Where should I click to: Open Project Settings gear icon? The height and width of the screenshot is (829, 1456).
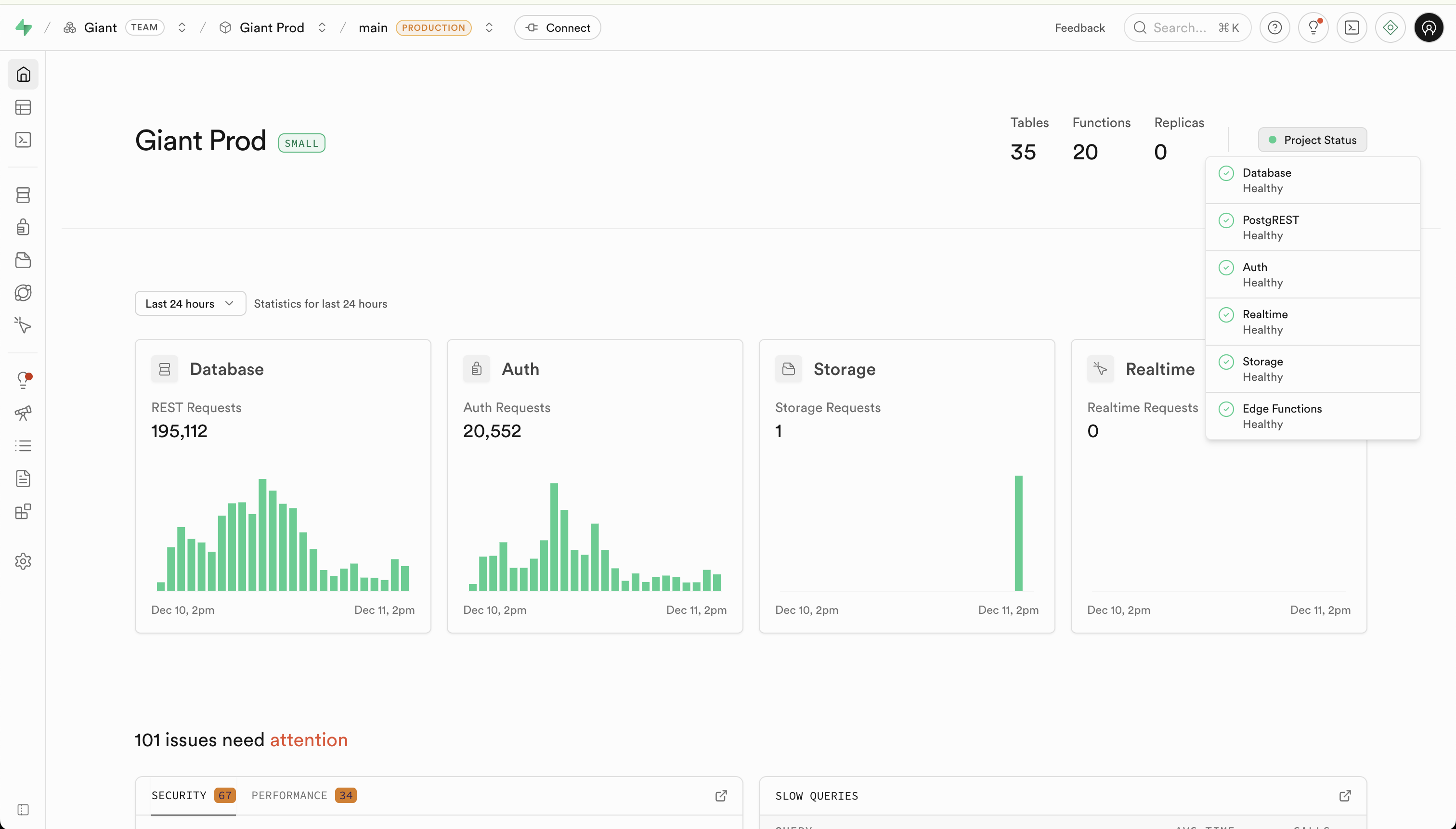click(23, 561)
